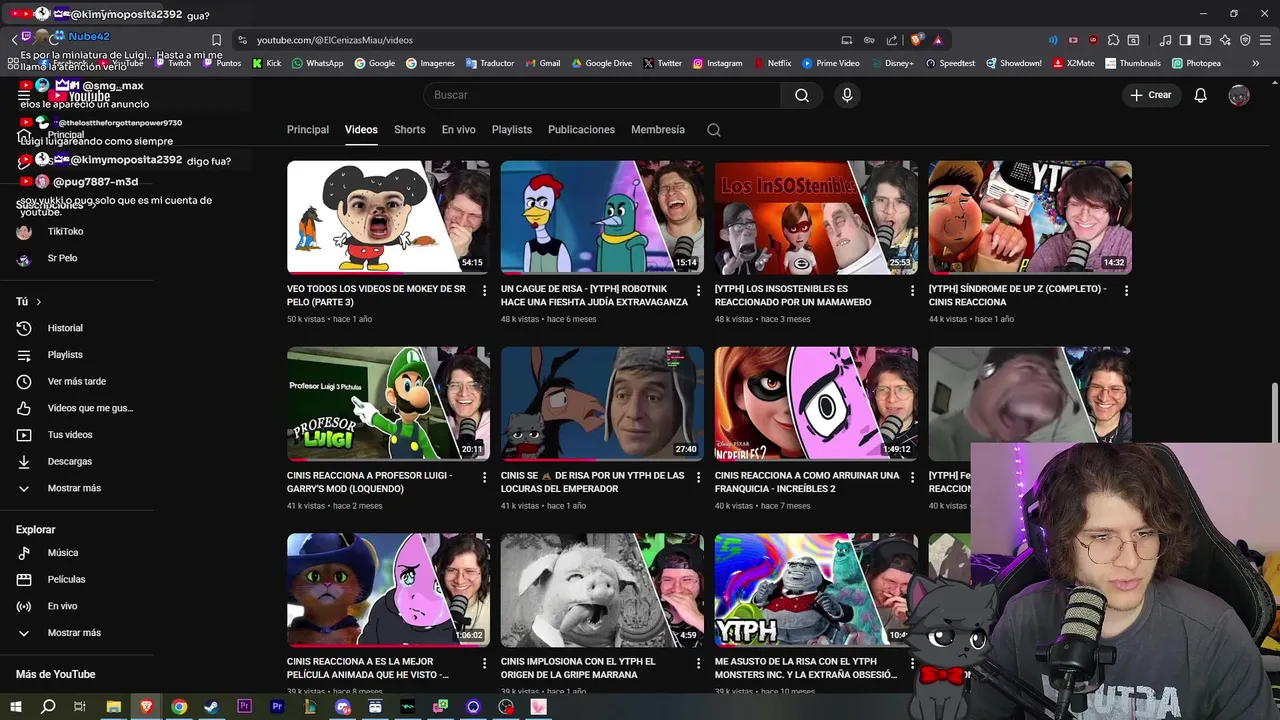Open options for Increíbles 2 video
The width and height of the screenshot is (1280, 720).
912,477
